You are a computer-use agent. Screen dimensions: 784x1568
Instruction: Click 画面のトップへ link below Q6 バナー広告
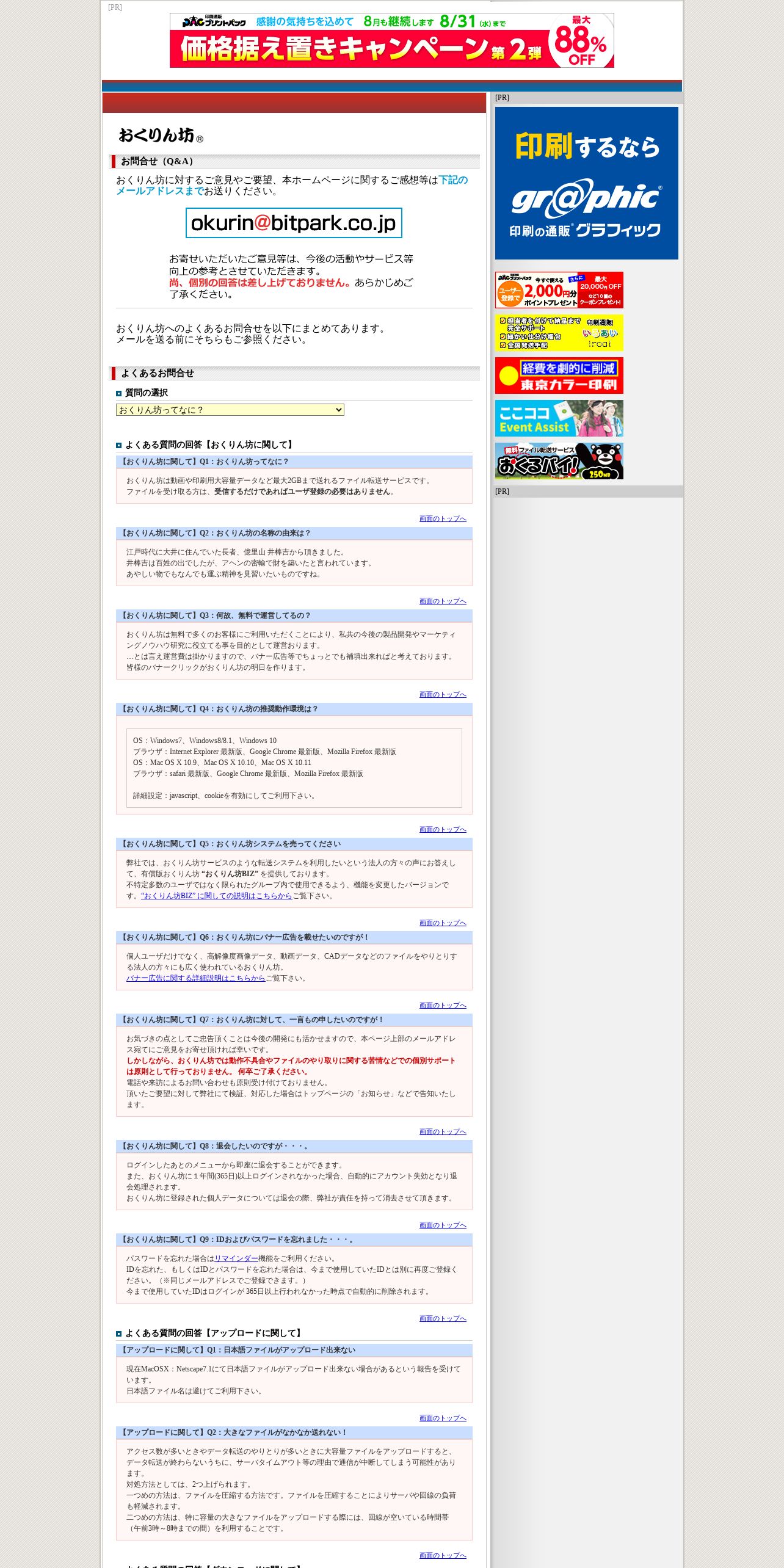tap(443, 1006)
